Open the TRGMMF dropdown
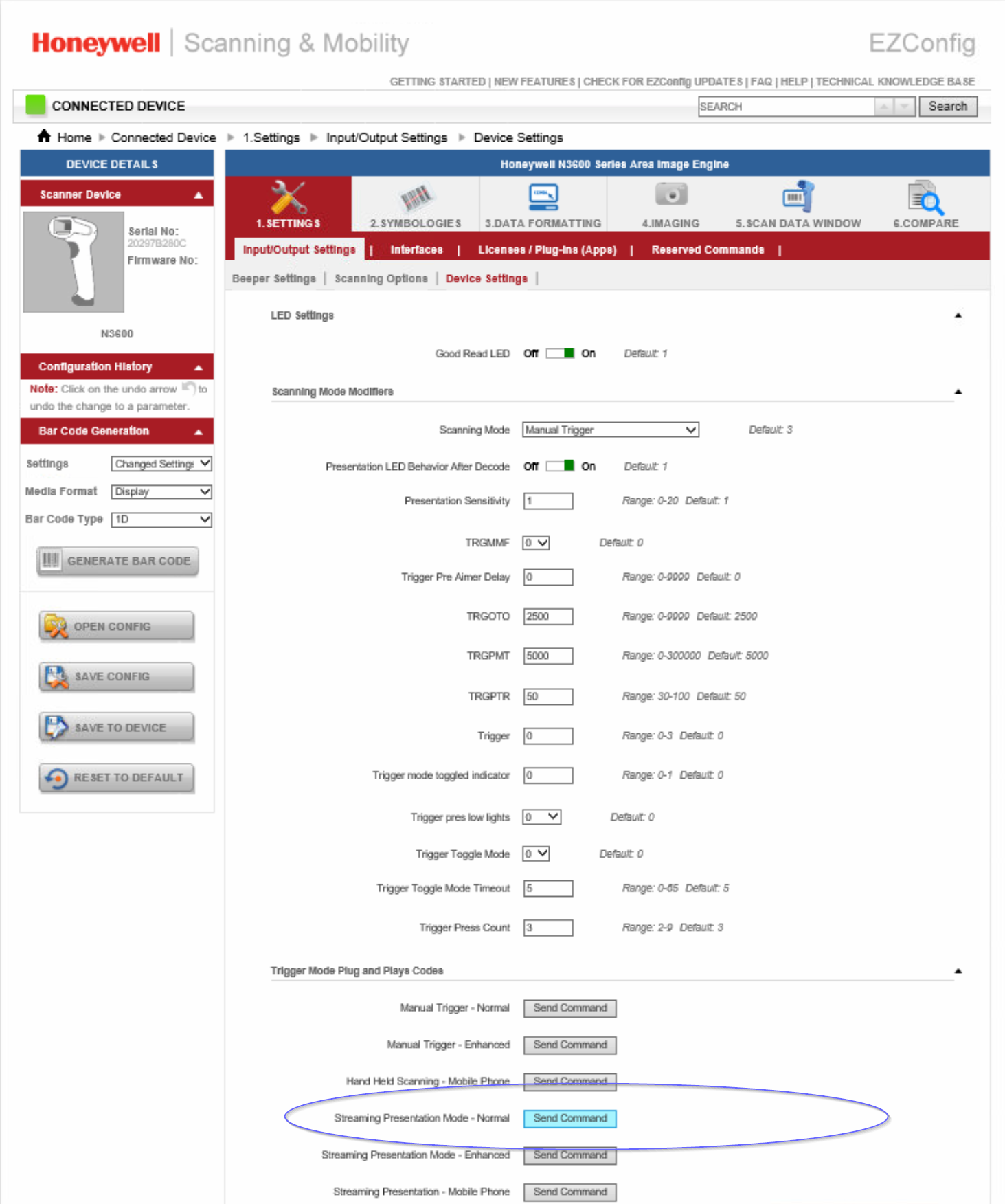 [536, 543]
